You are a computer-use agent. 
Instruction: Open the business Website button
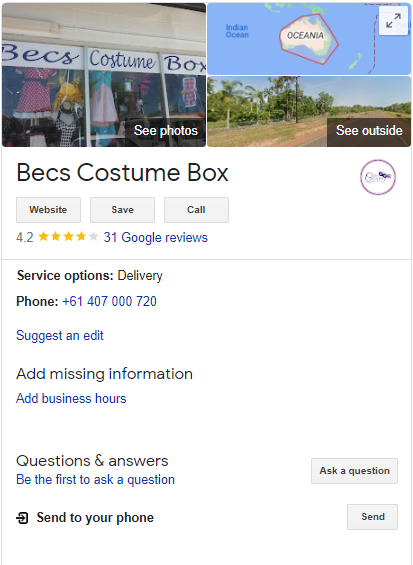48,210
